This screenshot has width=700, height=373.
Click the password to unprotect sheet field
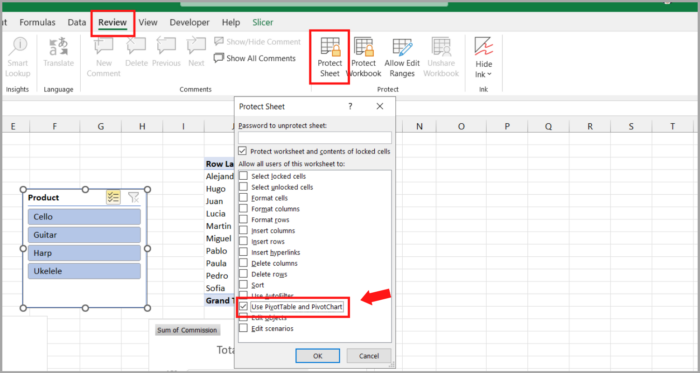(x=315, y=137)
